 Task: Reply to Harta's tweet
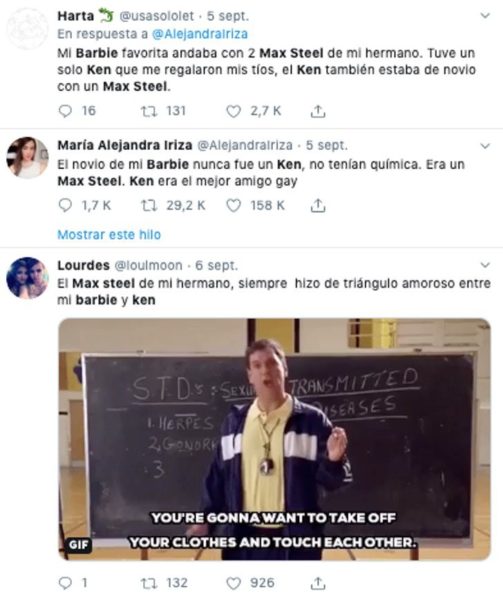pos(65,111)
